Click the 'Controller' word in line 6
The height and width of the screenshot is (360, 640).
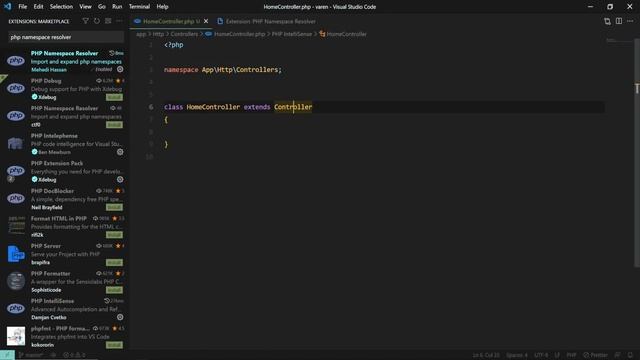click(x=293, y=107)
